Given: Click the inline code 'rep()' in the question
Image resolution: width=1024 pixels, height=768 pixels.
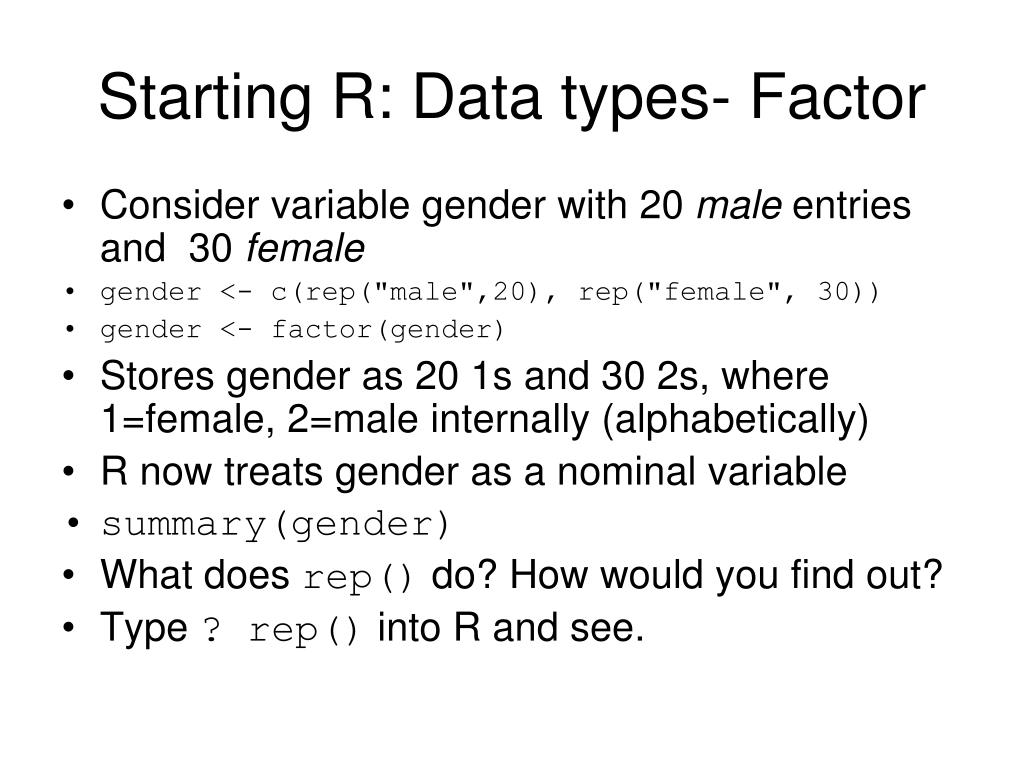Looking at the screenshot, I should (359, 579).
